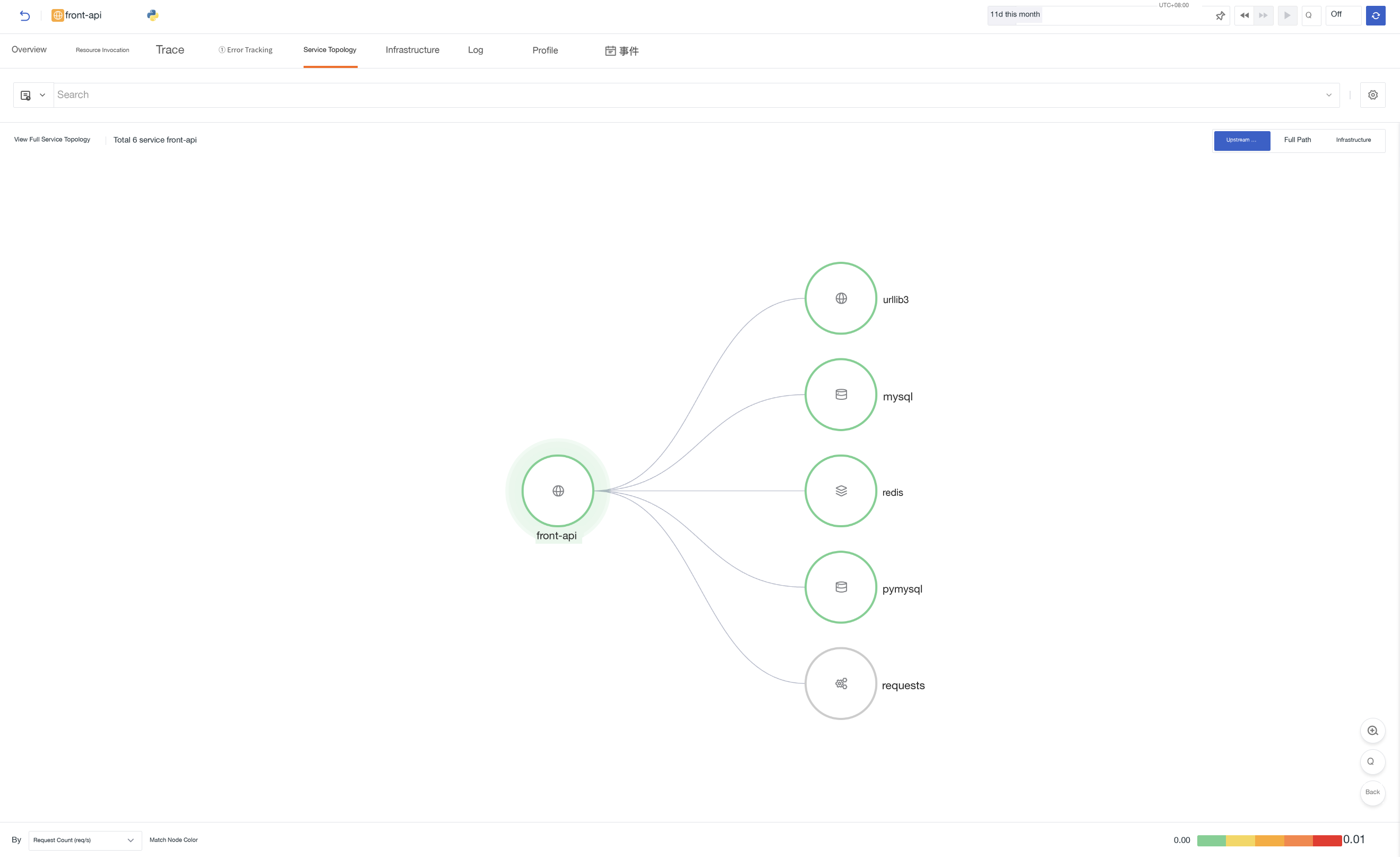The width and height of the screenshot is (1400, 857).
Task: Click the rewind time range icon
Action: pyautogui.click(x=1245, y=15)
